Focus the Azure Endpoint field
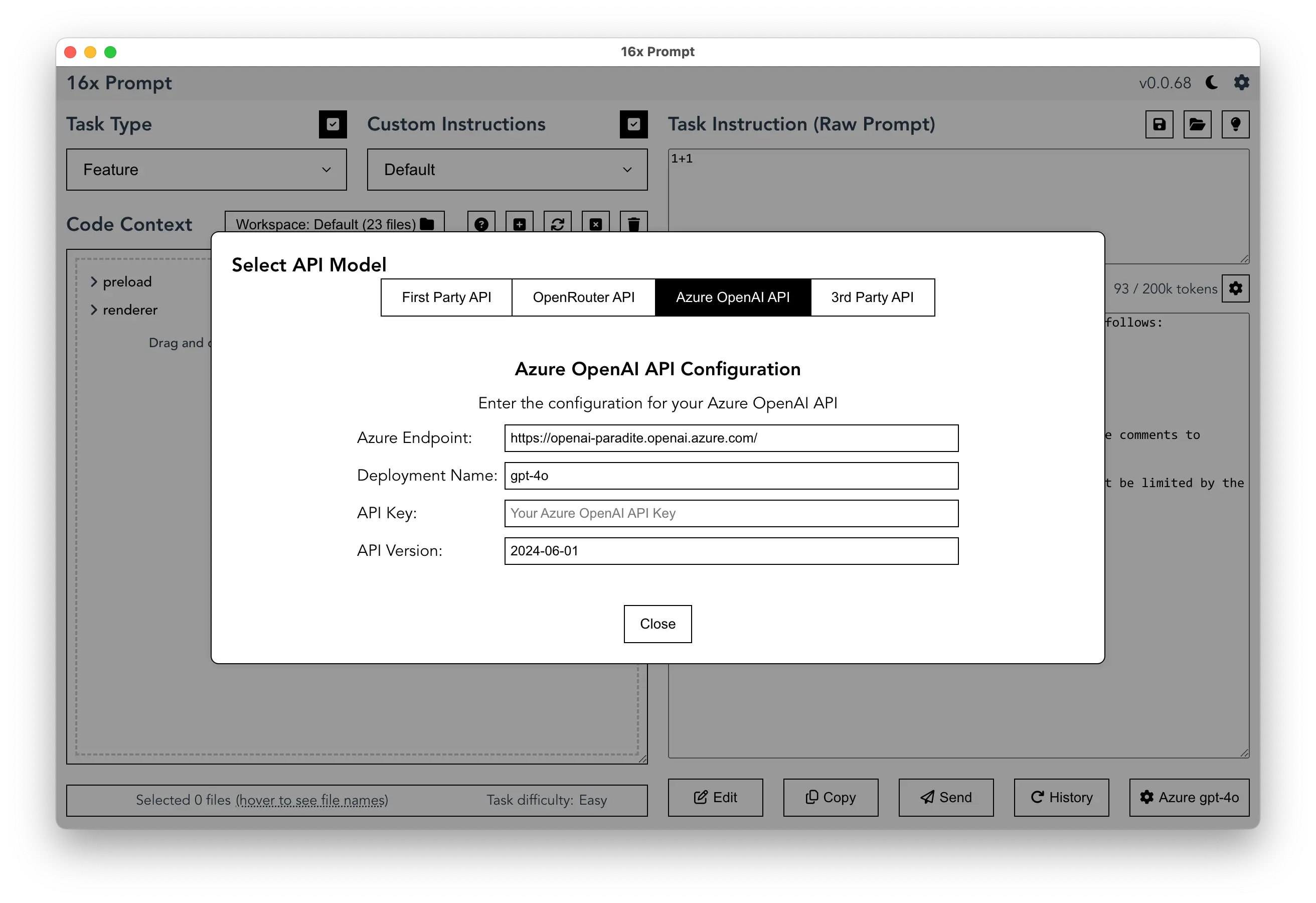The height and width of the screenshot is (903, 1316). point(731,438)
